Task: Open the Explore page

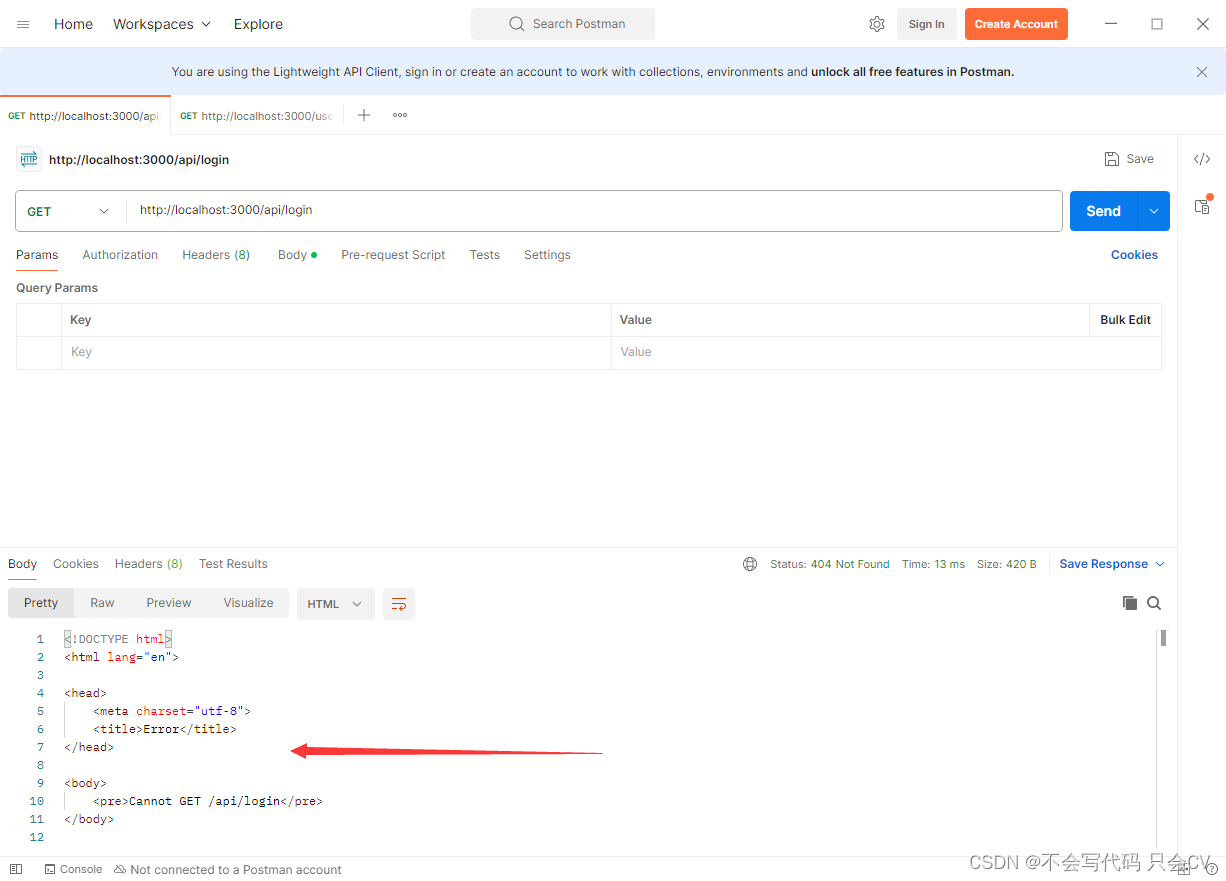Action: tap(258, 24)
